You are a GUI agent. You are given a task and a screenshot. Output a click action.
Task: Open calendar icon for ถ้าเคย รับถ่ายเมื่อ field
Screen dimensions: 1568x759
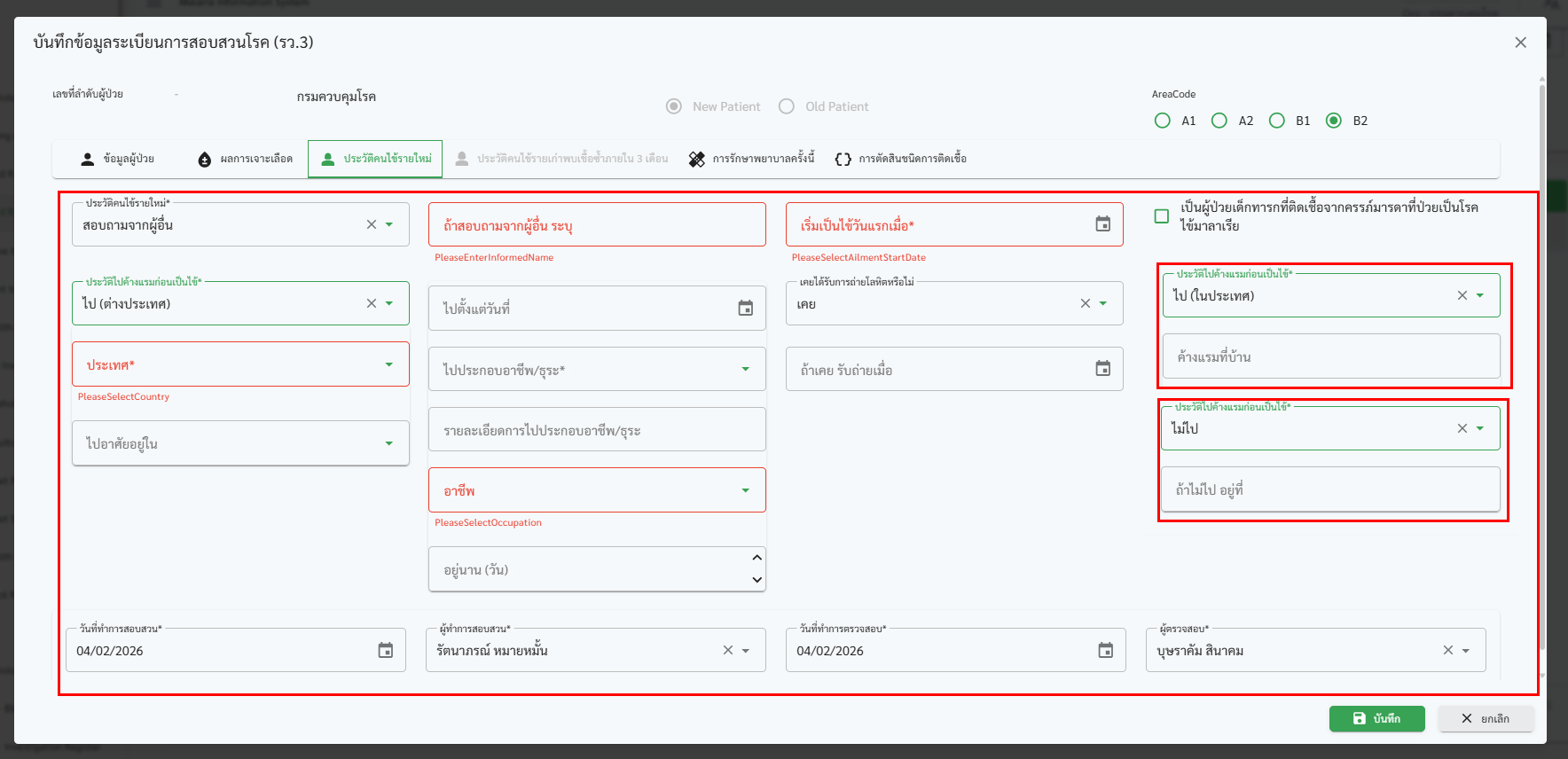1102,369
